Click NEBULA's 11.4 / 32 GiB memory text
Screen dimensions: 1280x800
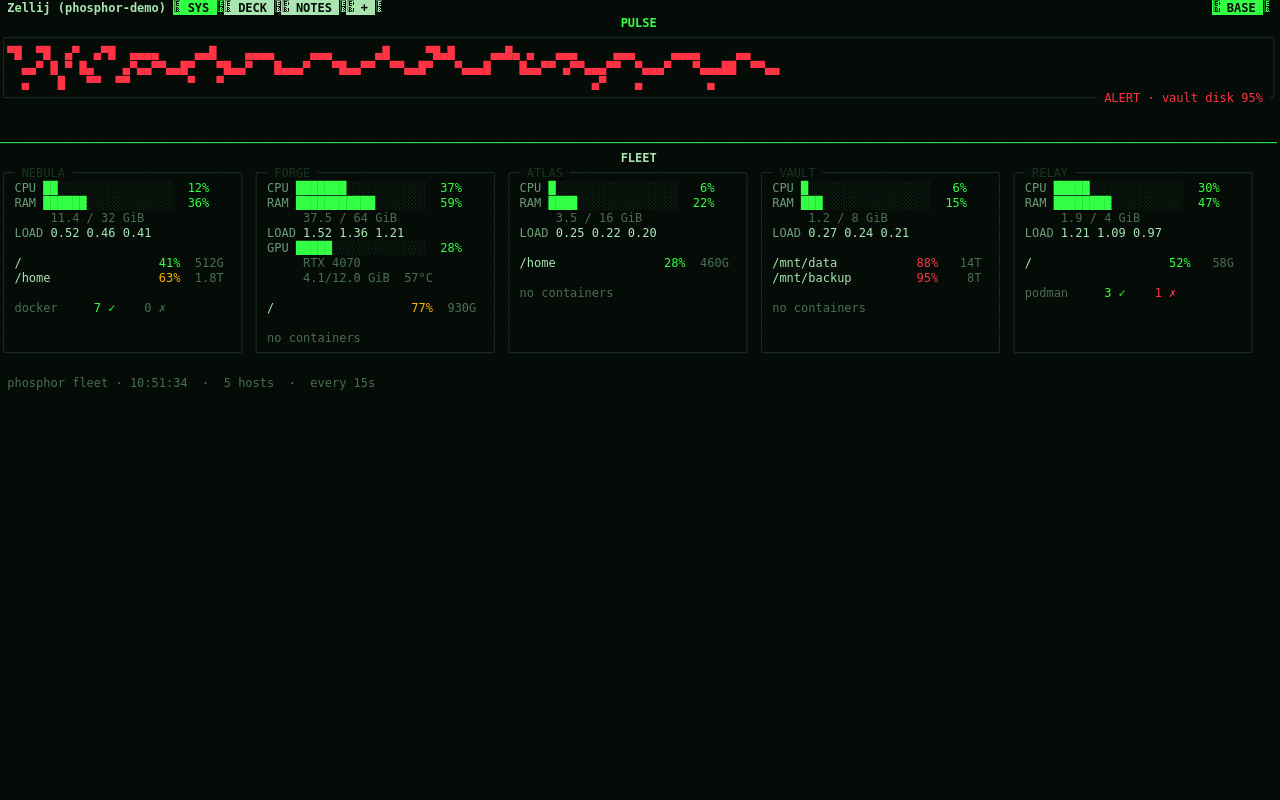pyautogui.click(x=97, y=218)
